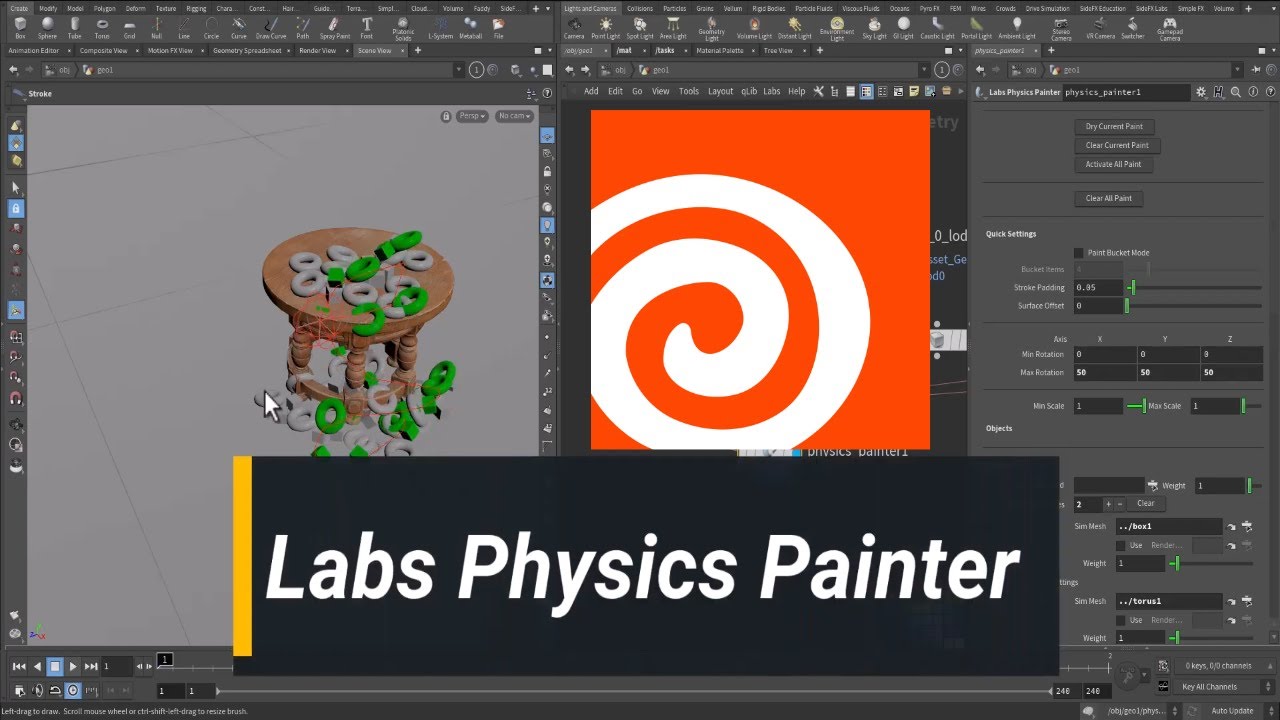Select the Sphere shelf tool

[47, 27]
